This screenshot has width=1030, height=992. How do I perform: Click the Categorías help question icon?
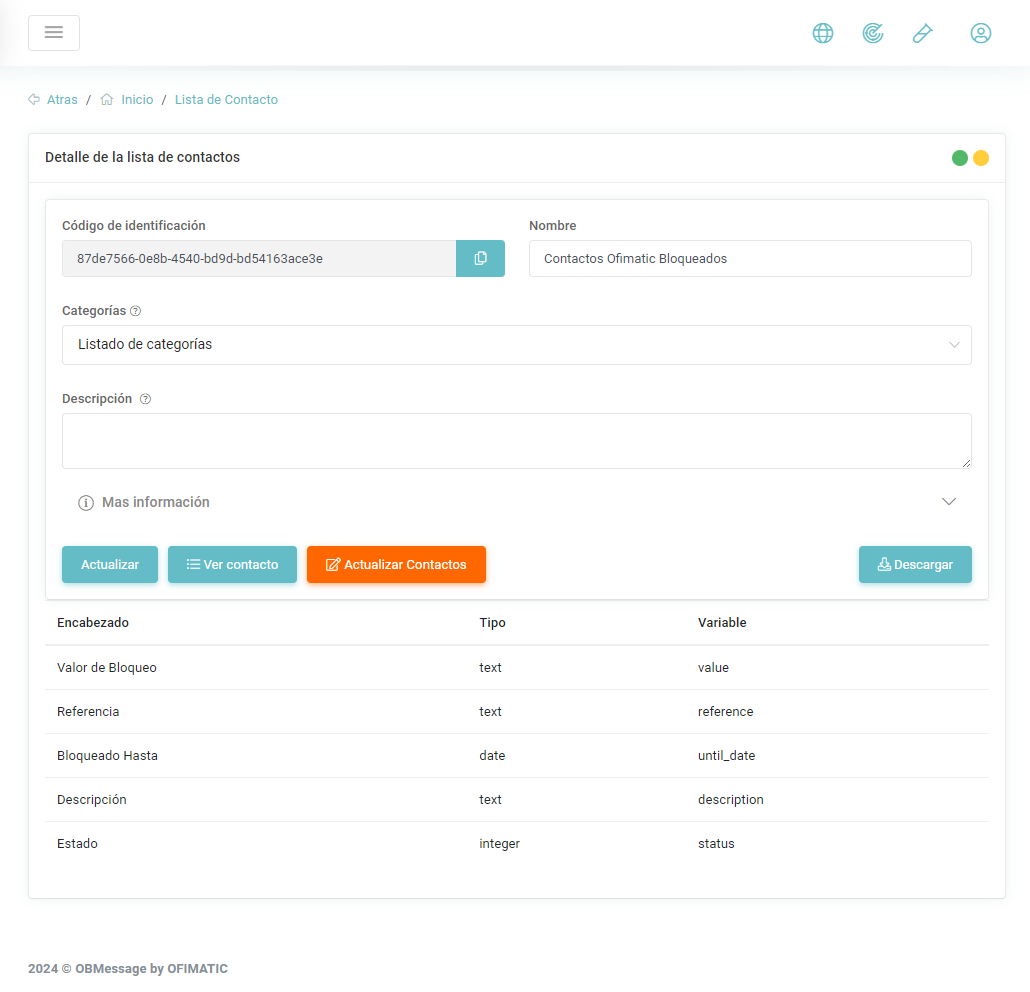point(136,311)
